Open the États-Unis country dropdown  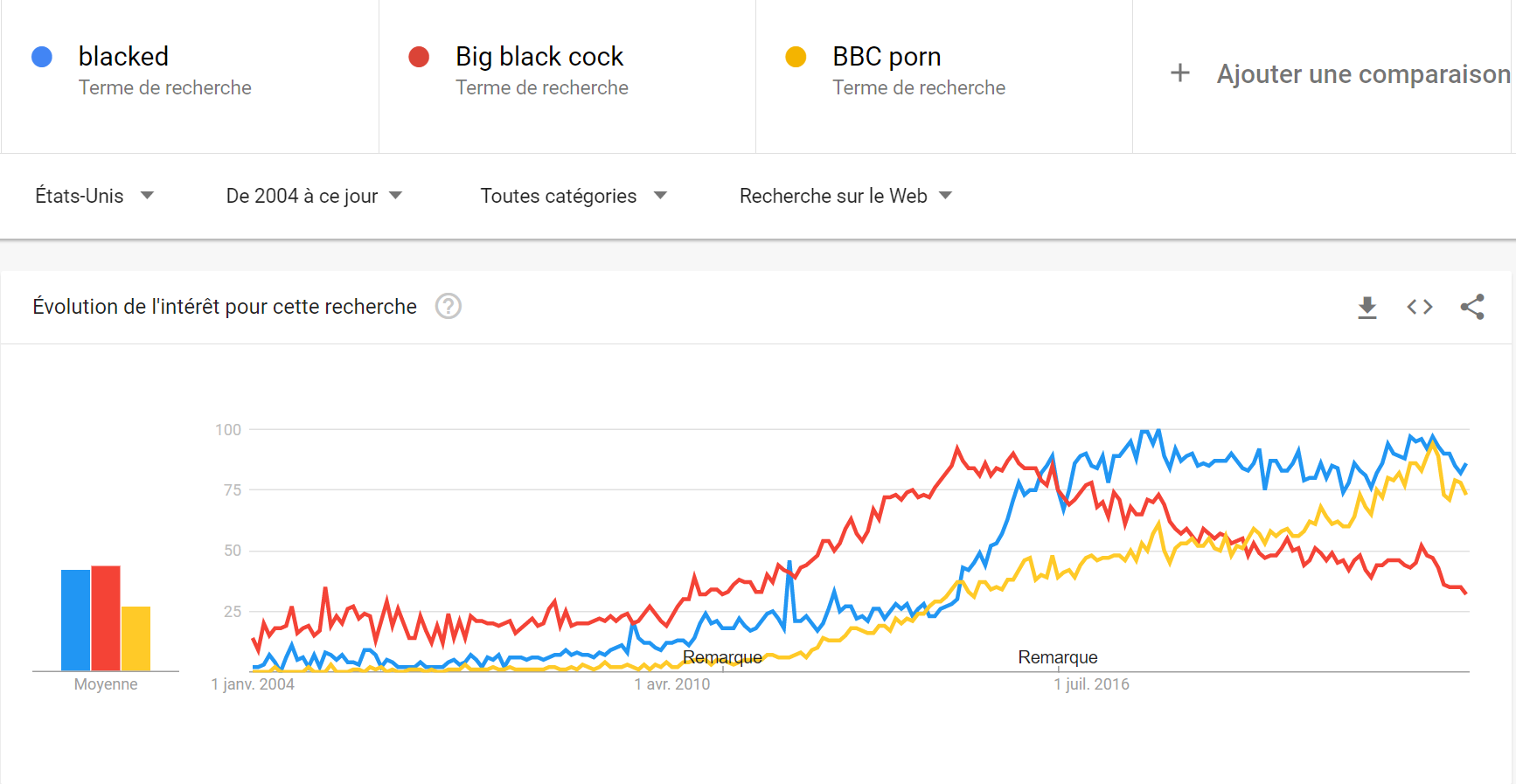point(94,196)
